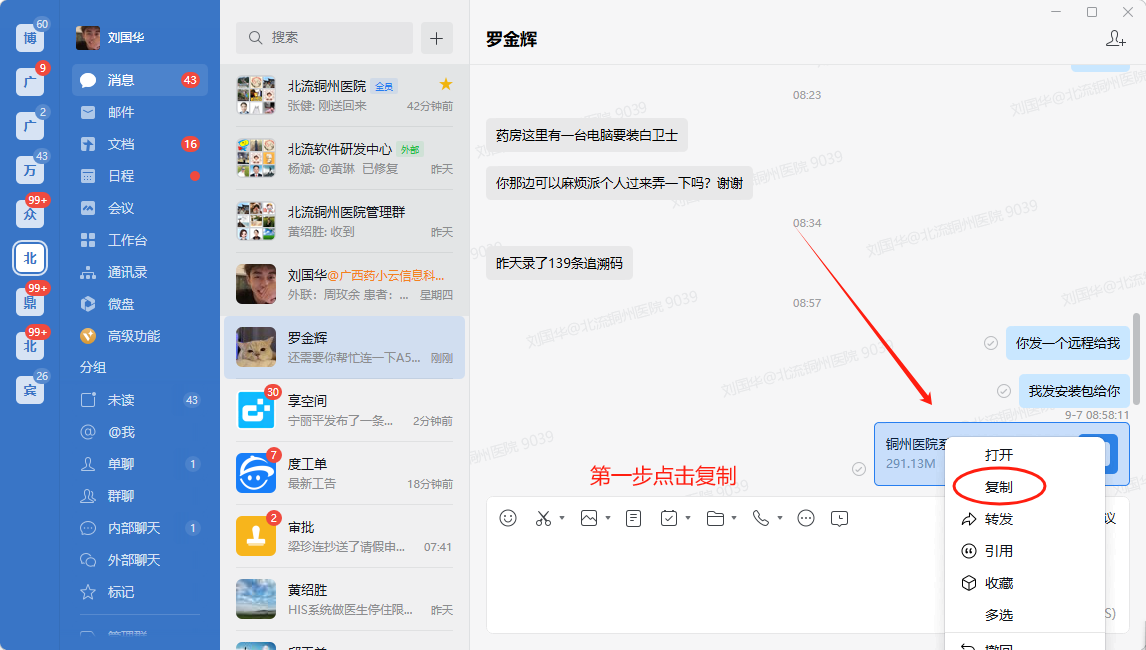Open more options ellipsis in chat toolbar

[x=806, y=518]
